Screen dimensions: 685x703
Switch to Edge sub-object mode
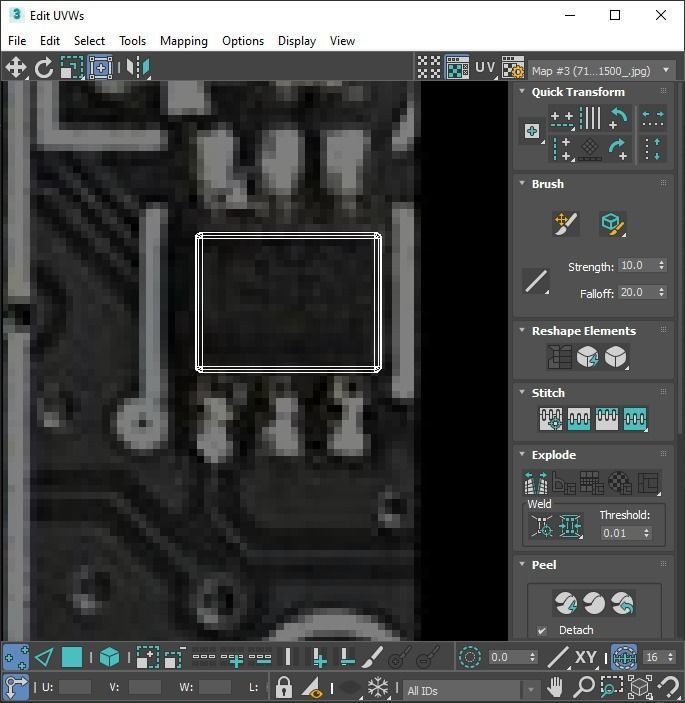[43, 657]
